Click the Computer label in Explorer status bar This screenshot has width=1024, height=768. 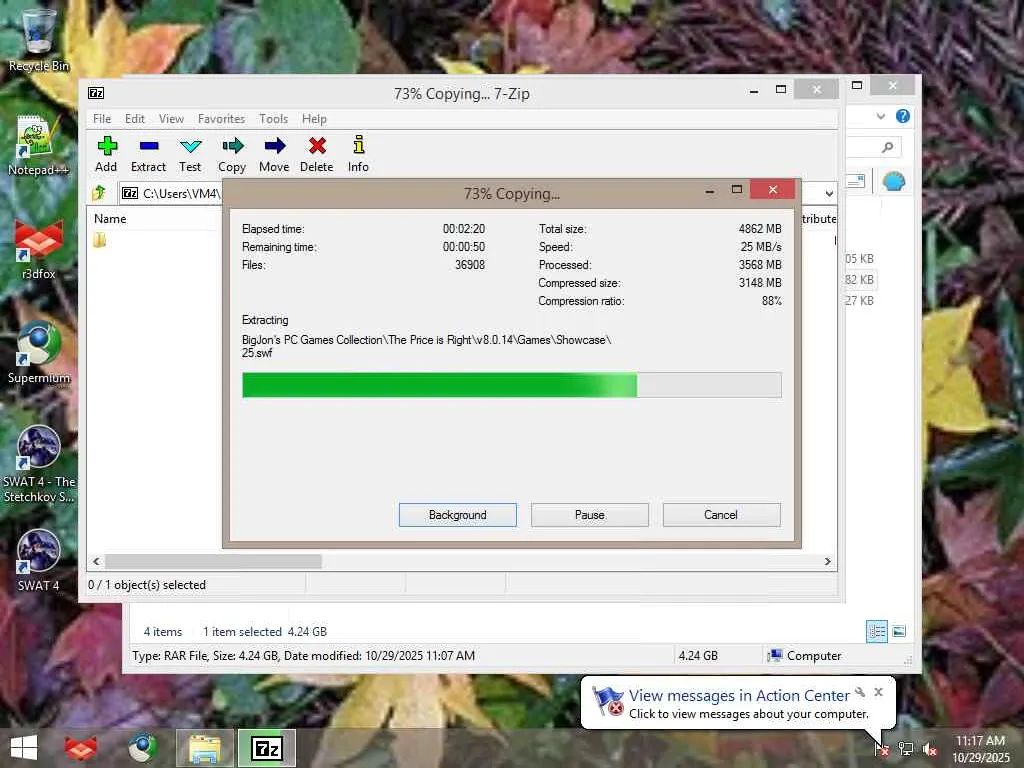(814, 656)
